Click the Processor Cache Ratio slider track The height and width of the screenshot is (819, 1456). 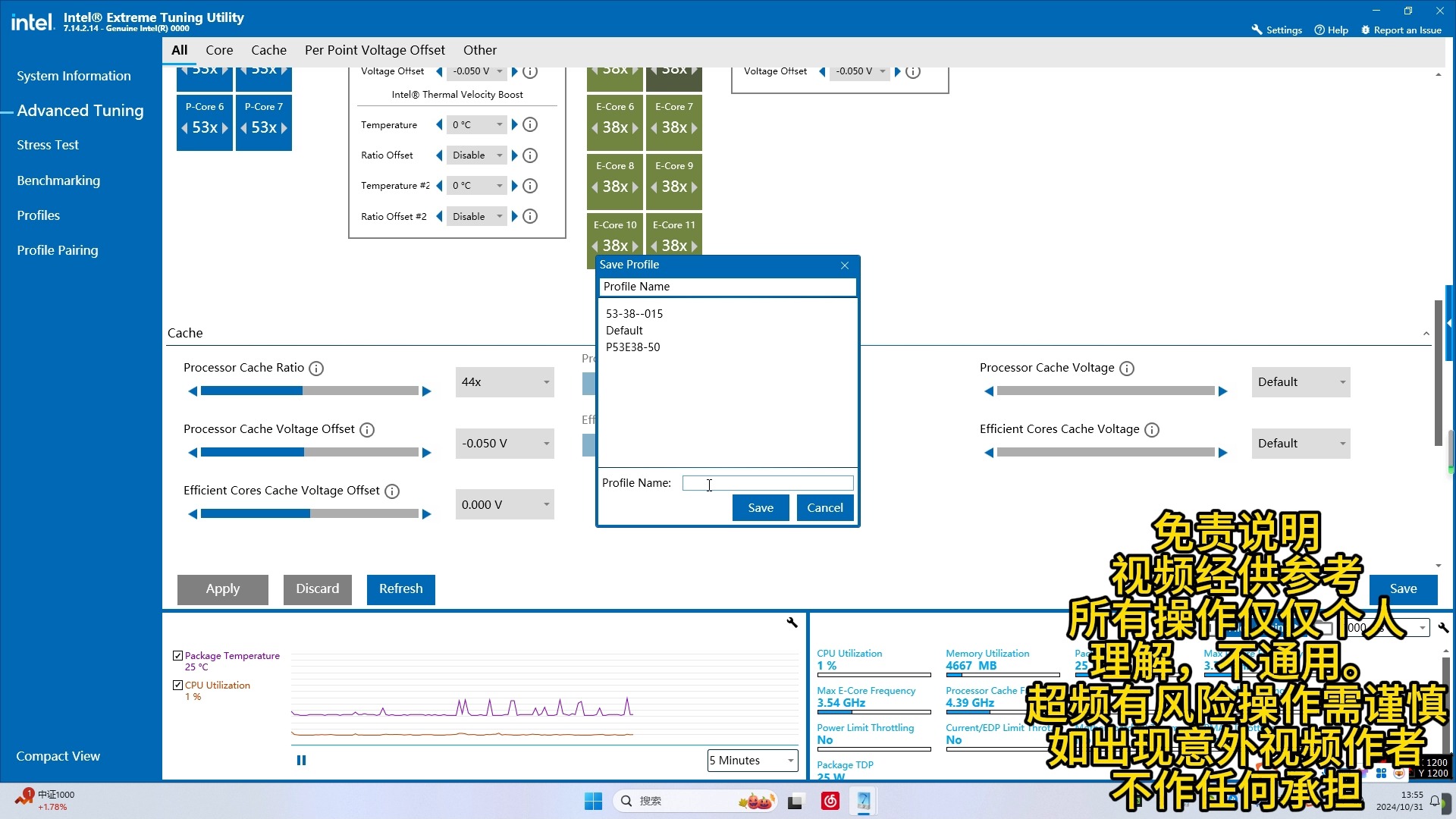[x=309, y=391]
